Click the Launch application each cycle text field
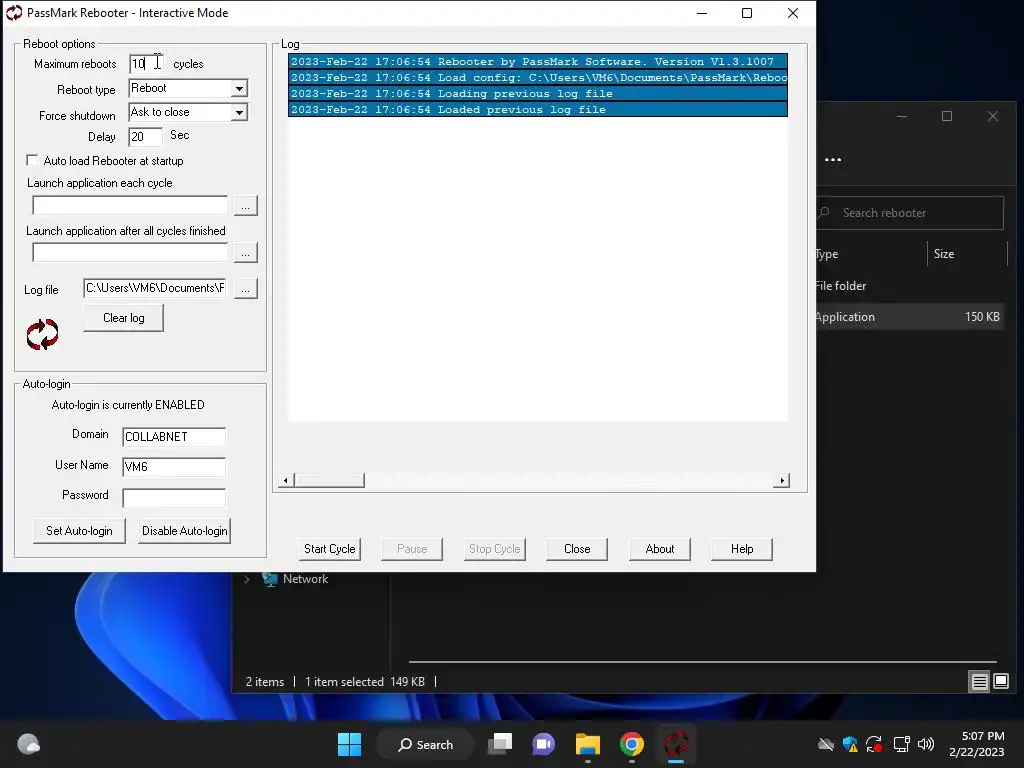Screen dimensions: 1024x768 pyautogui.click(x=130, y=206)
